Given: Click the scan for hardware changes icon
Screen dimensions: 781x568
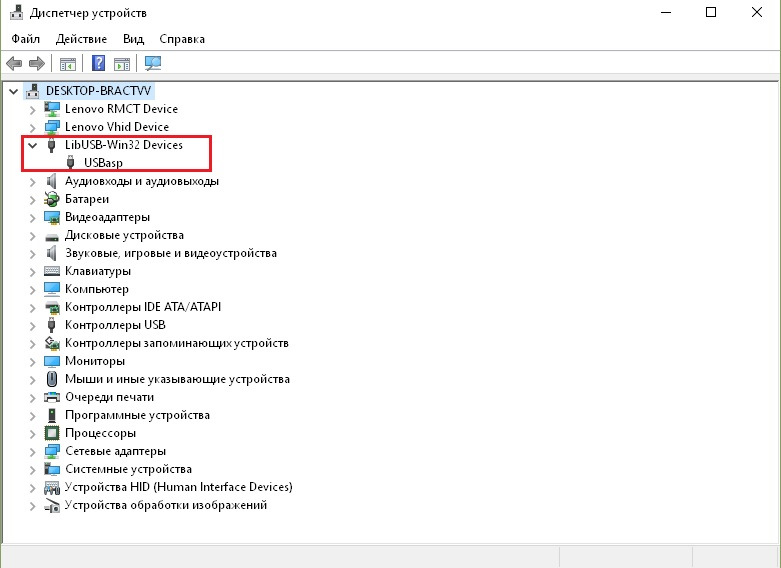Looking at the screenshot, I should (153, 64).
